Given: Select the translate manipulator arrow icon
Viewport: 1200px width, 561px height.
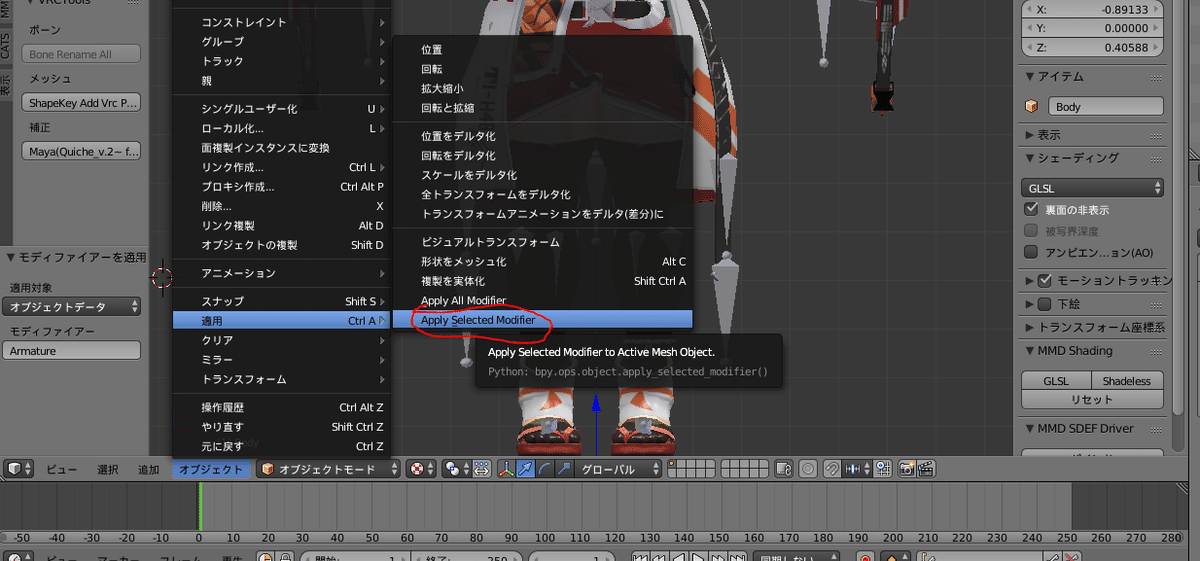Looking at the screenshot, I should (525, 469).
